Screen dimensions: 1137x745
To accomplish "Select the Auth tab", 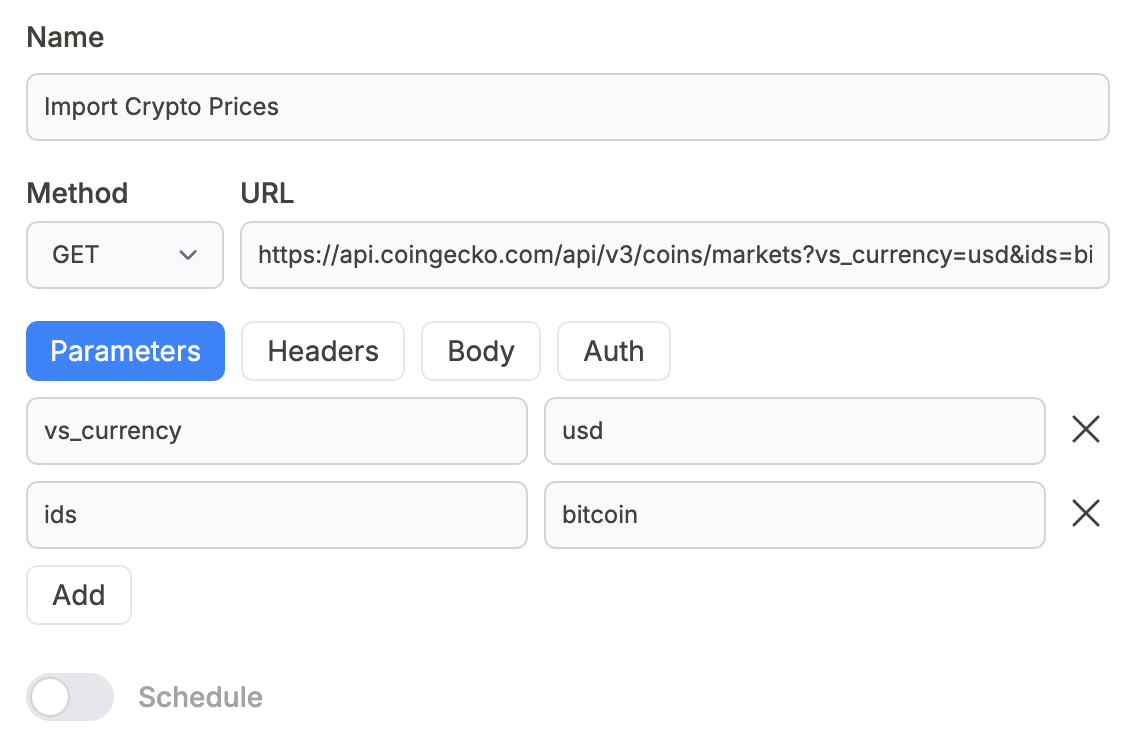I will pyautogui.click(x=613, y=351).
